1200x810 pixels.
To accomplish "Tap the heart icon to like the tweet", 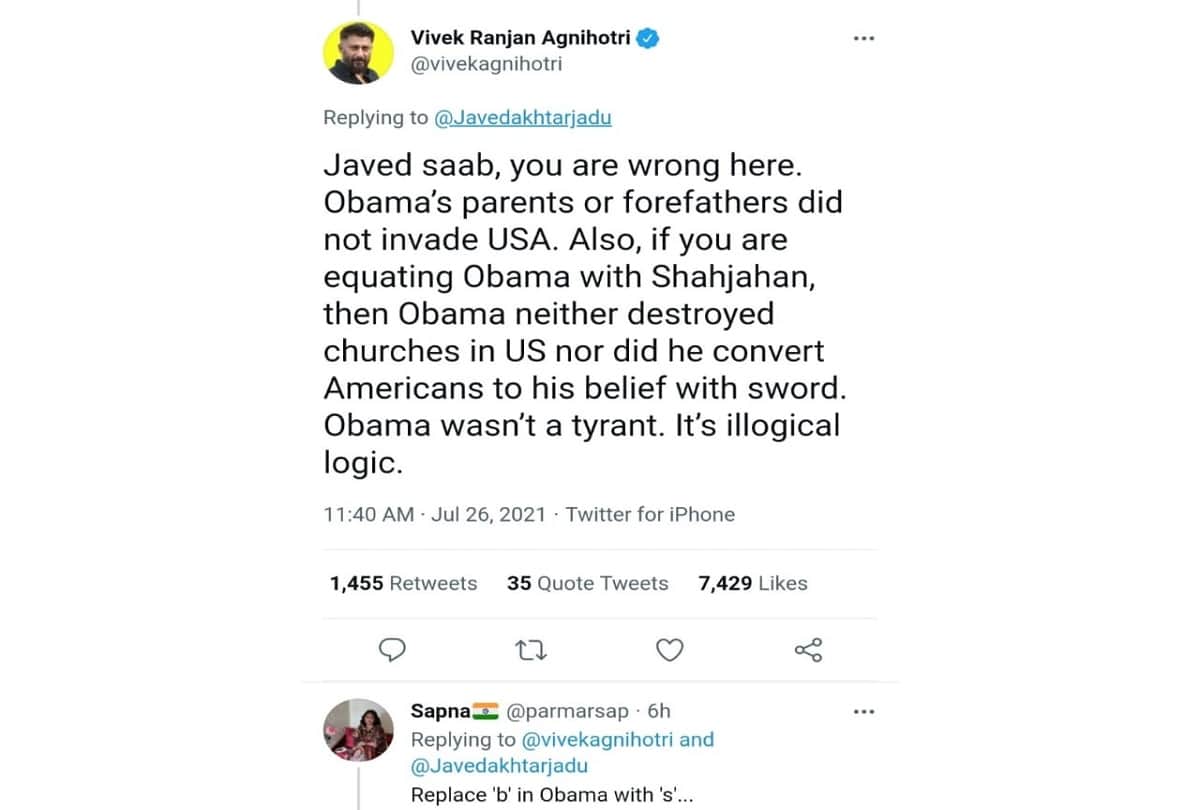I will (670, 650).
